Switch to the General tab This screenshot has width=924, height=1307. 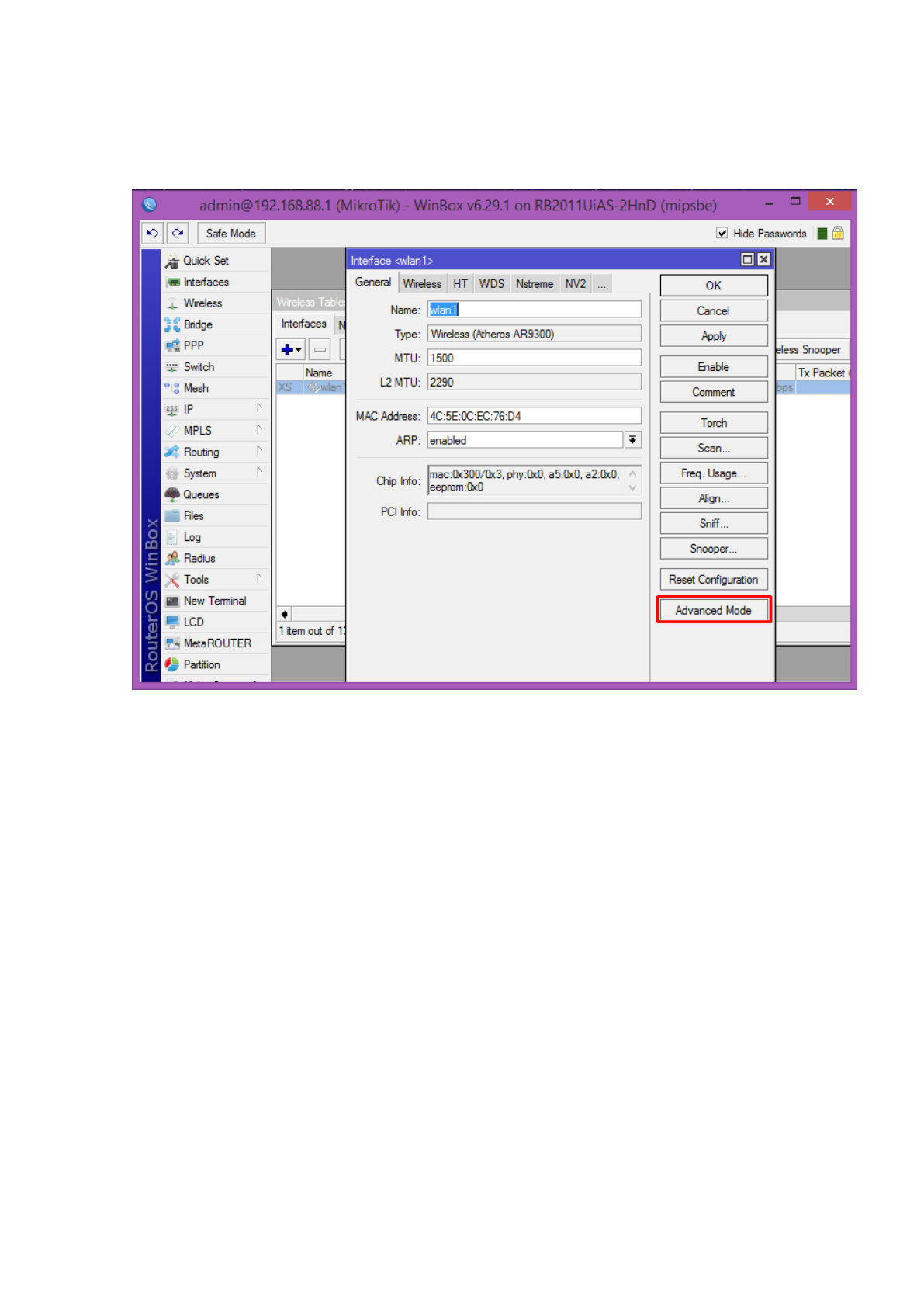tap(373, 283)
